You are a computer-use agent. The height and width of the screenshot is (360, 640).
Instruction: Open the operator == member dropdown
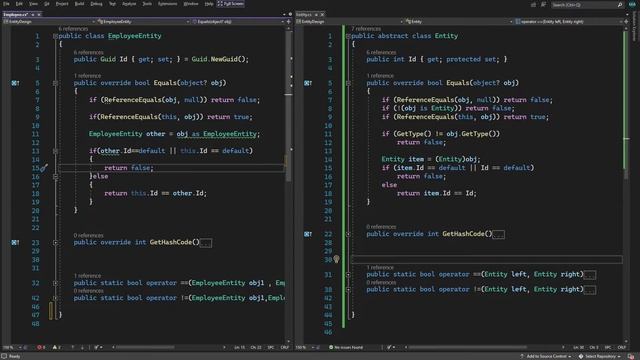[568, 22]
